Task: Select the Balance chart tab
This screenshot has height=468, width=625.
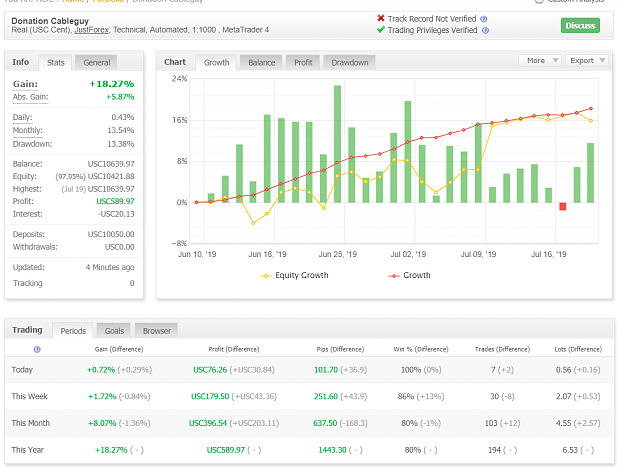Action: [x=261, y=63]
